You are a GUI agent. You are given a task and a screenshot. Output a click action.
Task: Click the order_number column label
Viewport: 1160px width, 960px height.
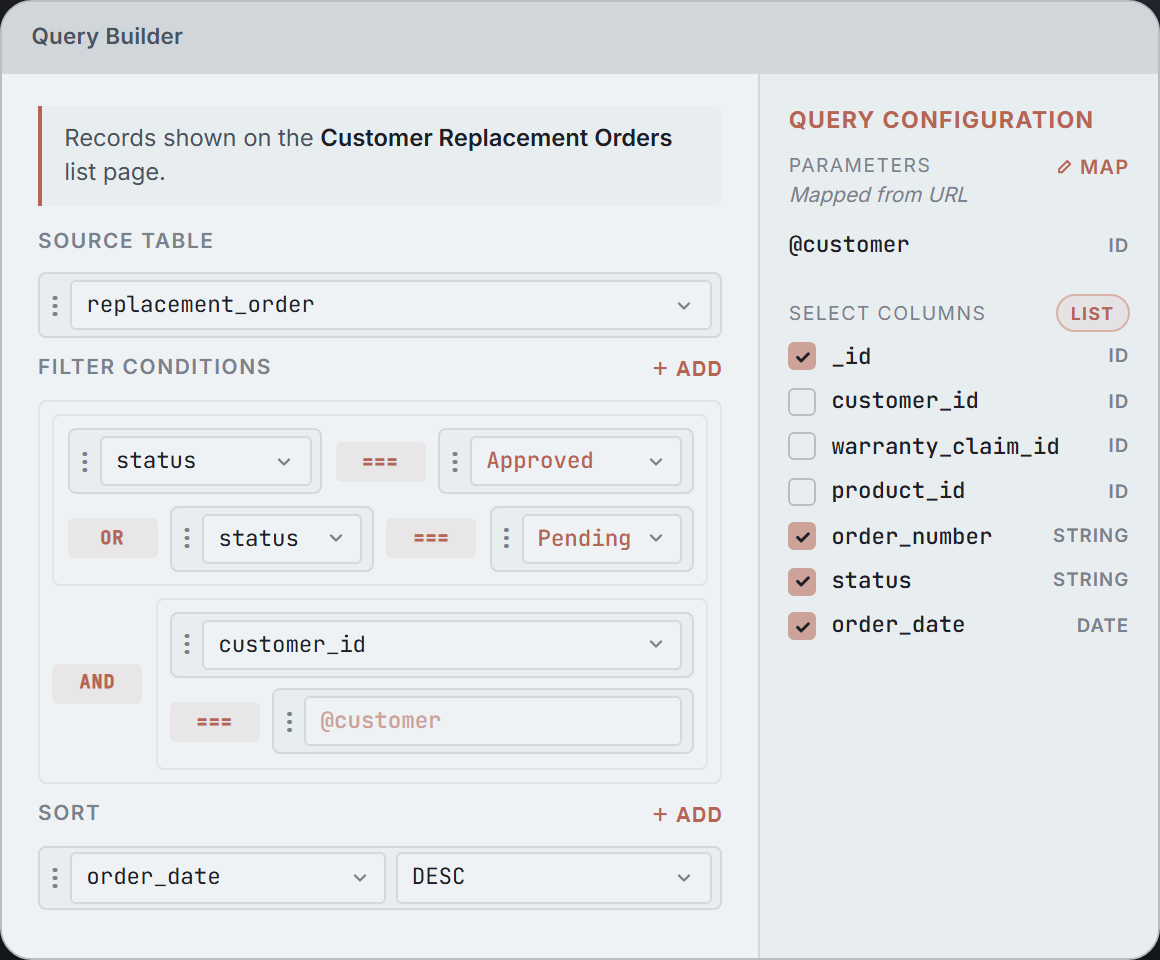click(911, 536)
